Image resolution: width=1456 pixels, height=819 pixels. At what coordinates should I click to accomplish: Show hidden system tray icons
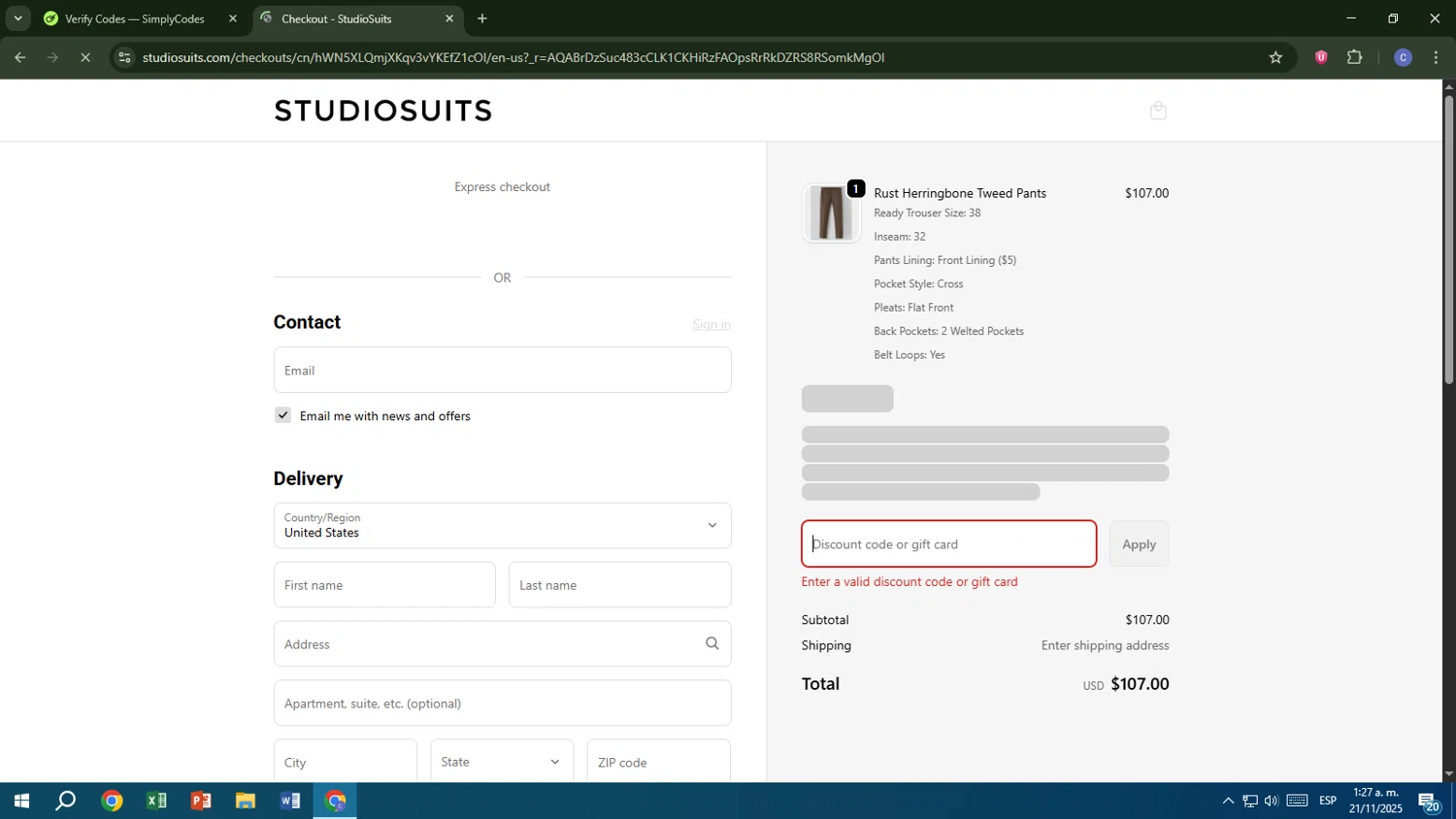click(x=1228, y=802)
